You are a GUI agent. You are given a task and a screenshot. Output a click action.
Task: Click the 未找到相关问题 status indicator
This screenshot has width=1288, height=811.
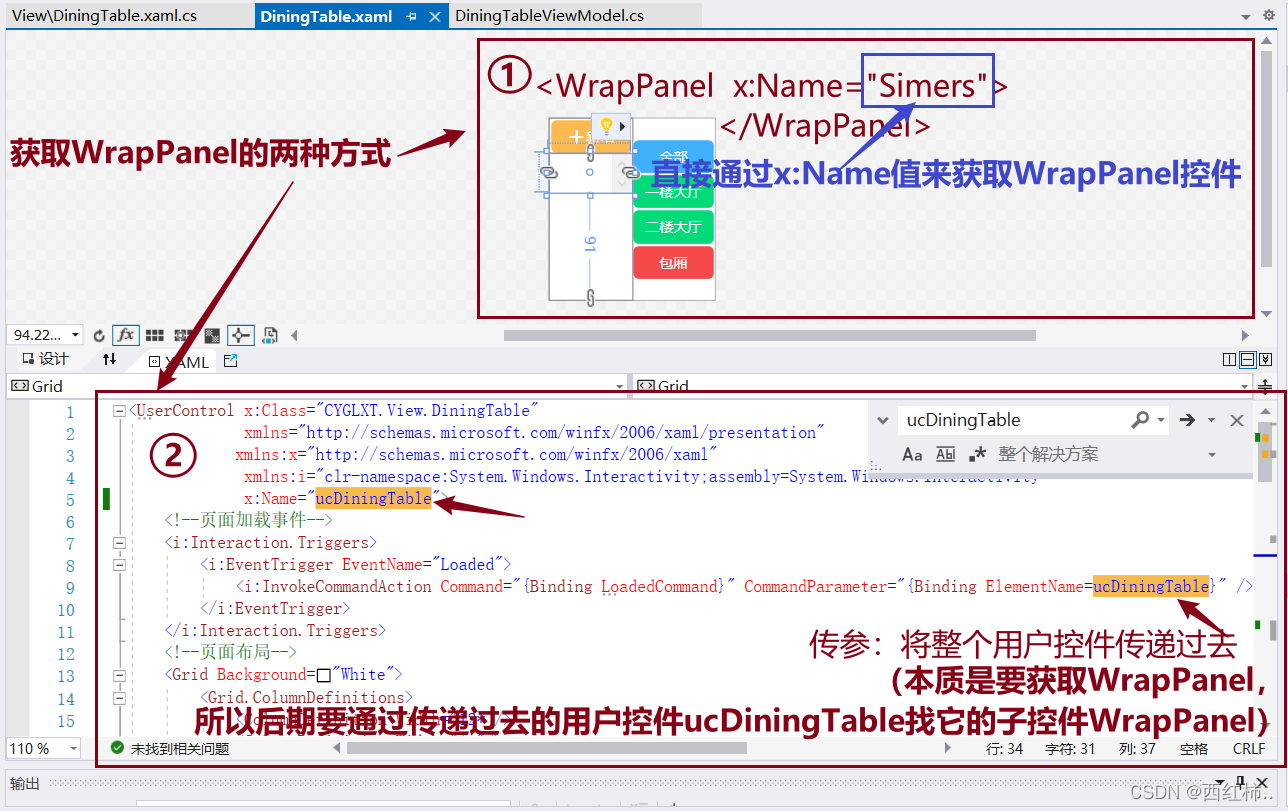(169, 748)
